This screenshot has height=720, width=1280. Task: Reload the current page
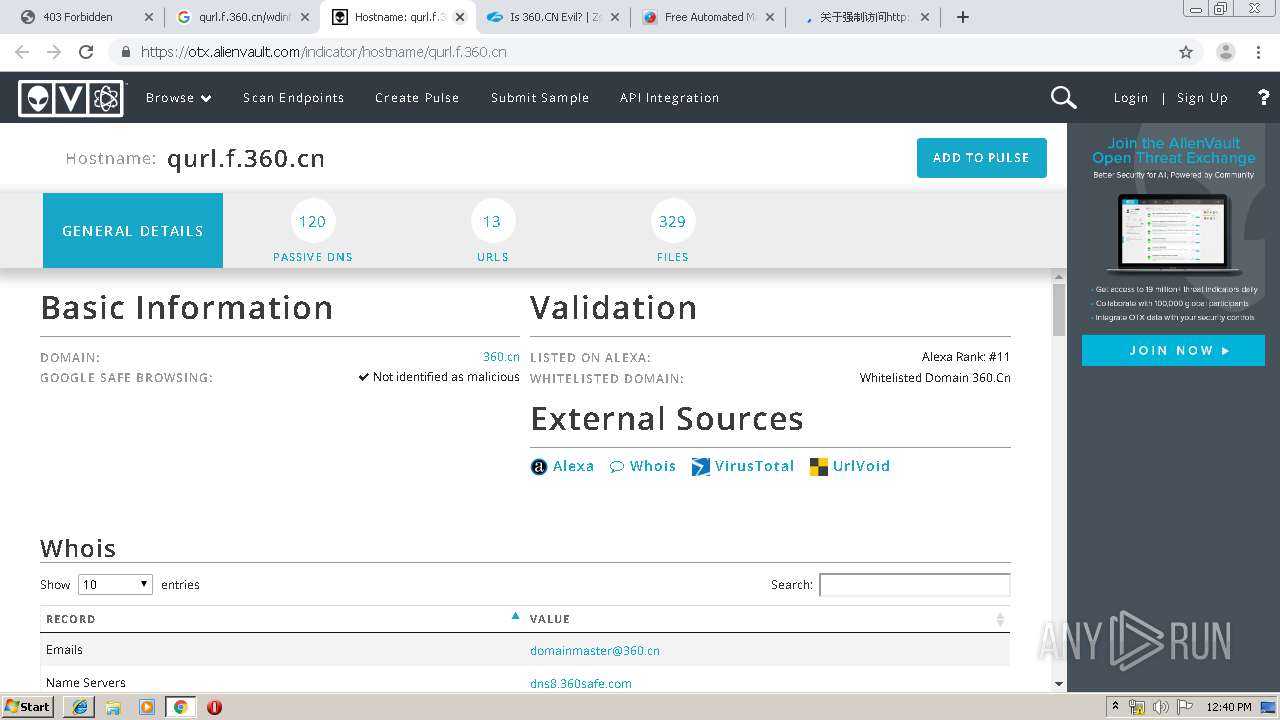click(86, 52)
